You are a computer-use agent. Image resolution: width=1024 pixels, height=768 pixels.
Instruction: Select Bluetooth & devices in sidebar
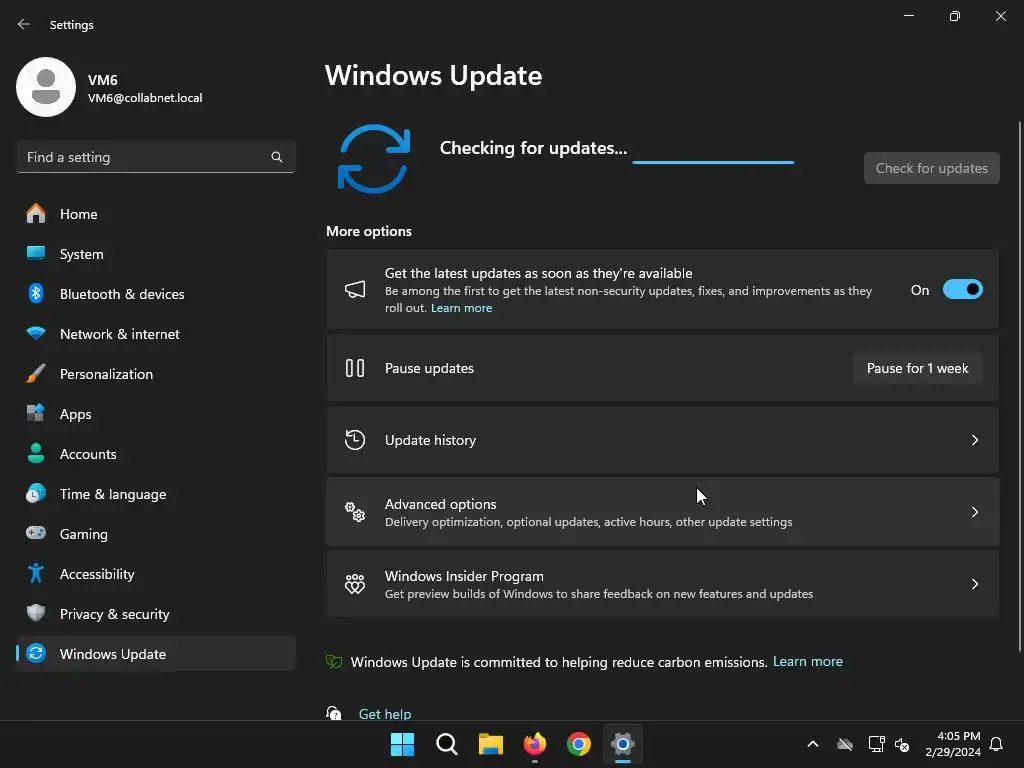coord(156,293)
